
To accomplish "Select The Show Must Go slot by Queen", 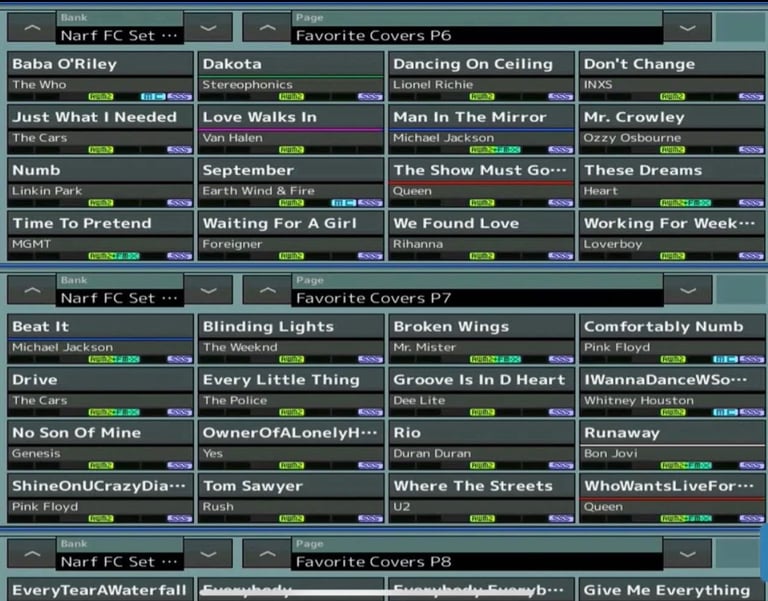I will click(x=481, y=183).
